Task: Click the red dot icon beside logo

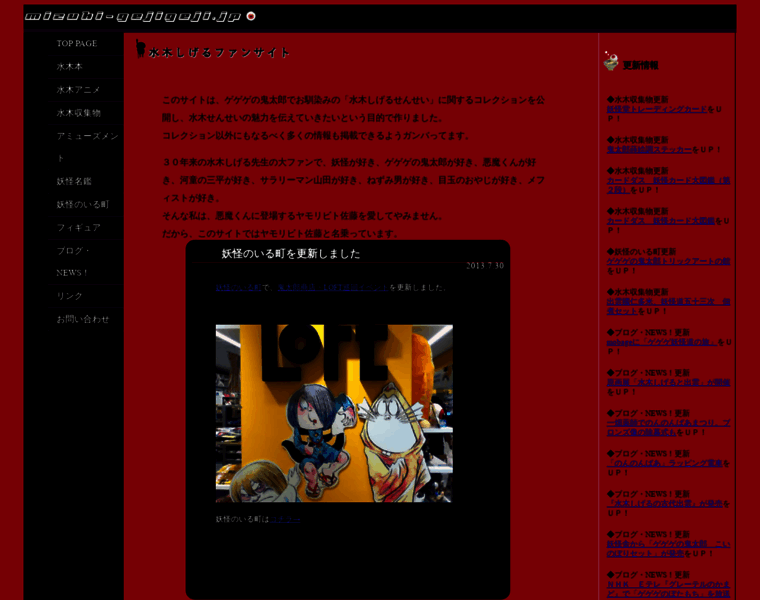Action: point(251,16)
